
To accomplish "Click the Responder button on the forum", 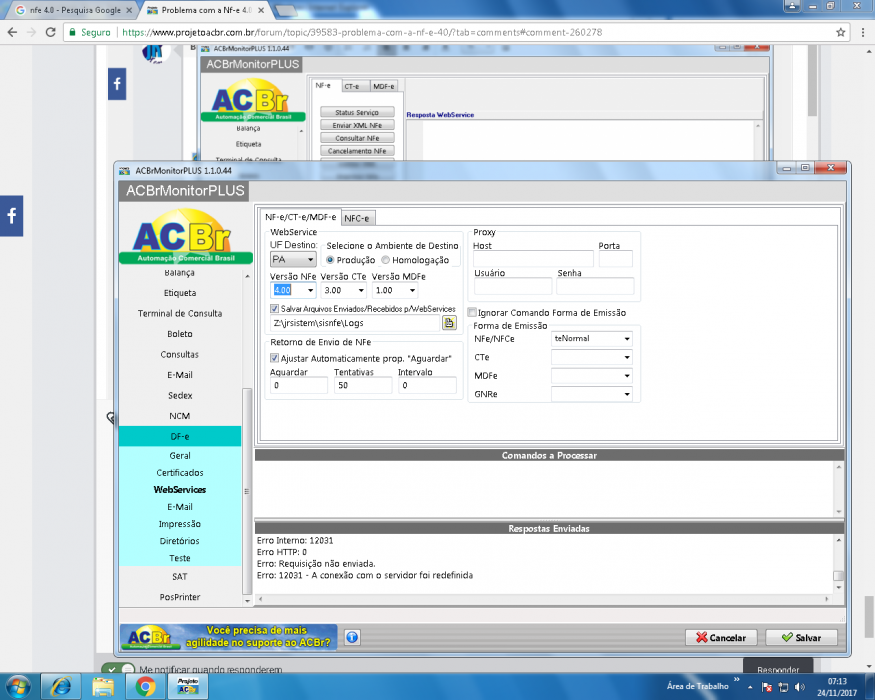I will coord(778,668).
